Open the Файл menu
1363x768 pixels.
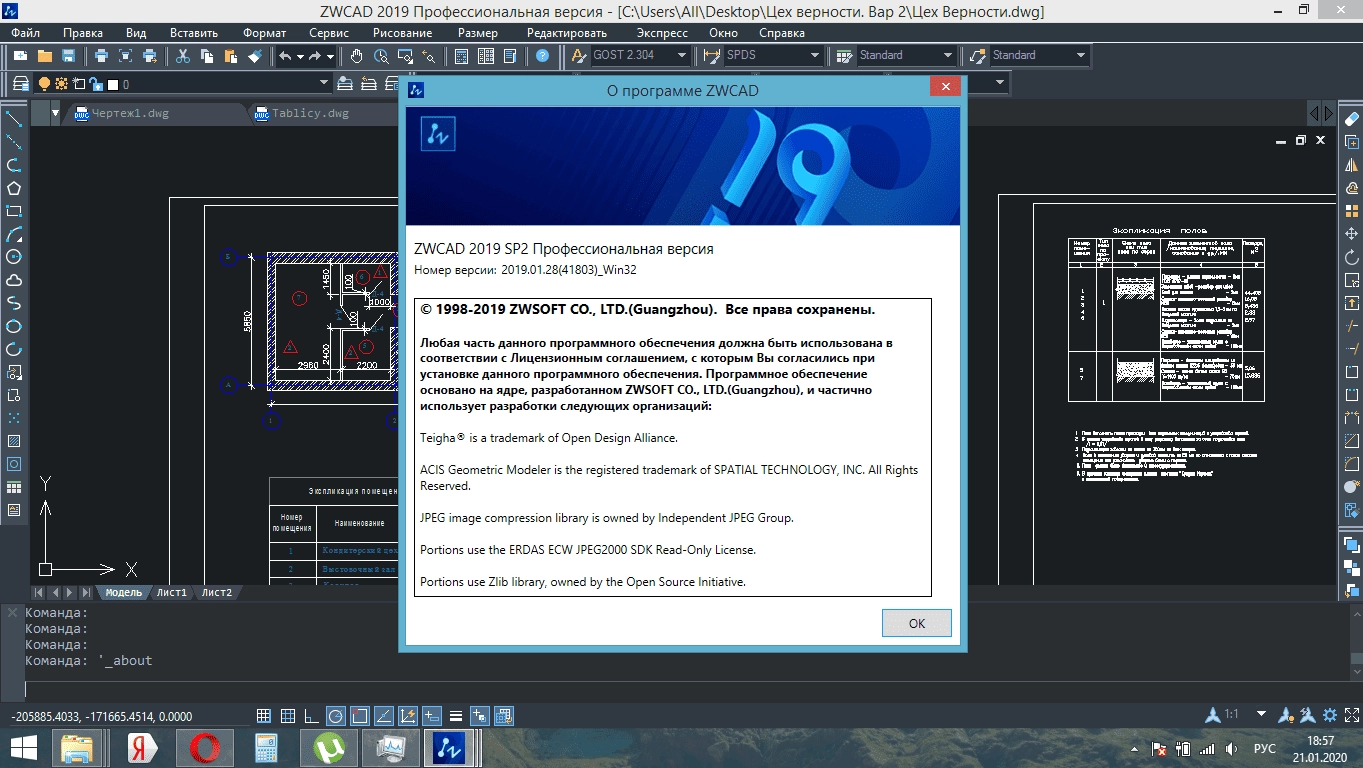[27, 33]
